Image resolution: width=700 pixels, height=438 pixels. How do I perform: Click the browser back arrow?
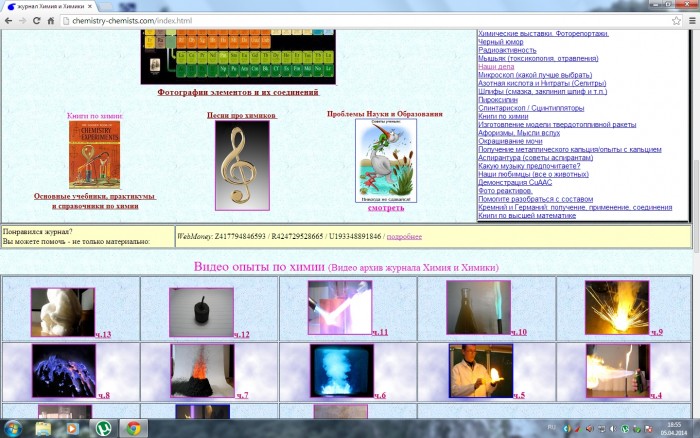pyautogui.click(x=8, y=20)
